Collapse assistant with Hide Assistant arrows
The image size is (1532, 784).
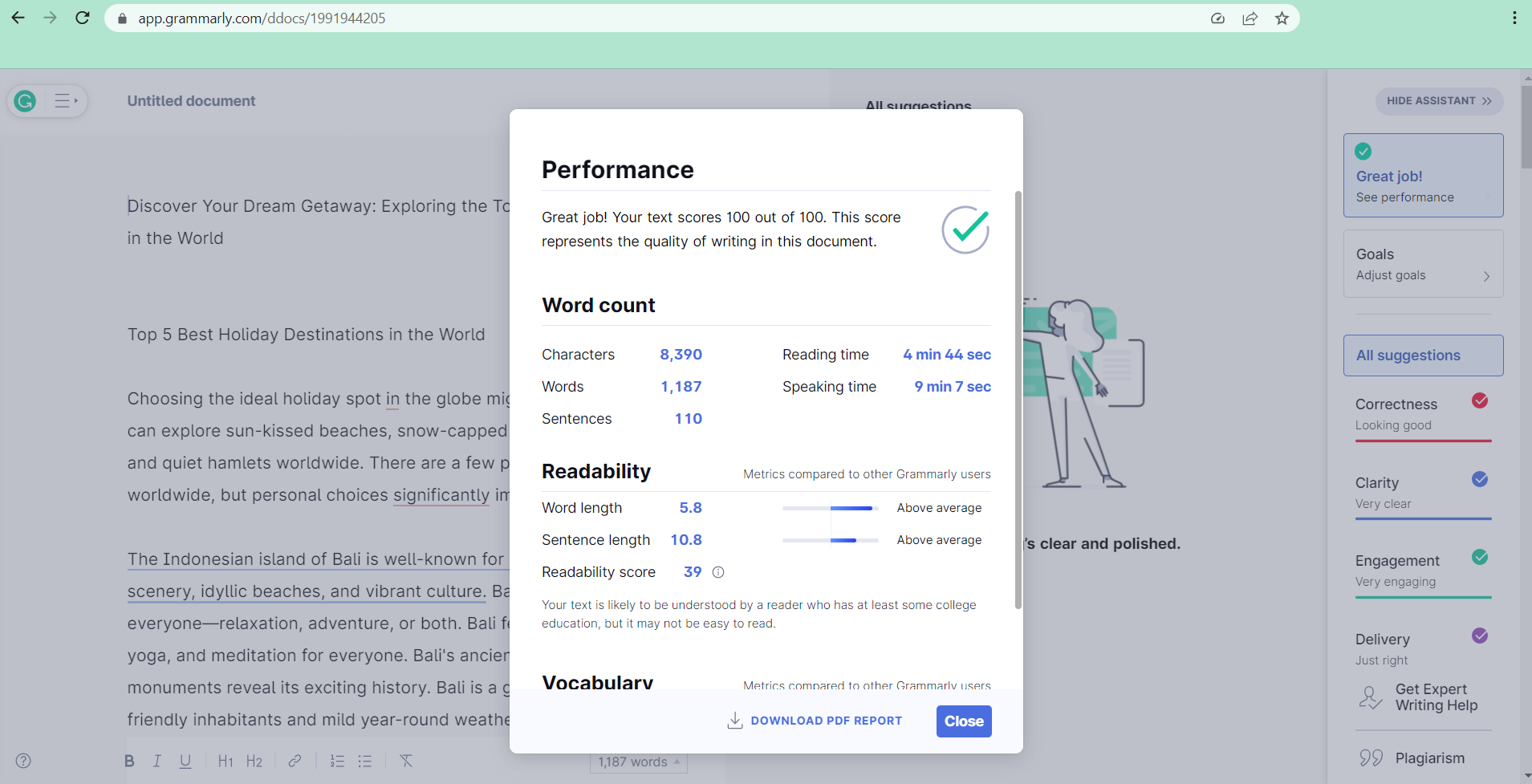(1486, 101)
